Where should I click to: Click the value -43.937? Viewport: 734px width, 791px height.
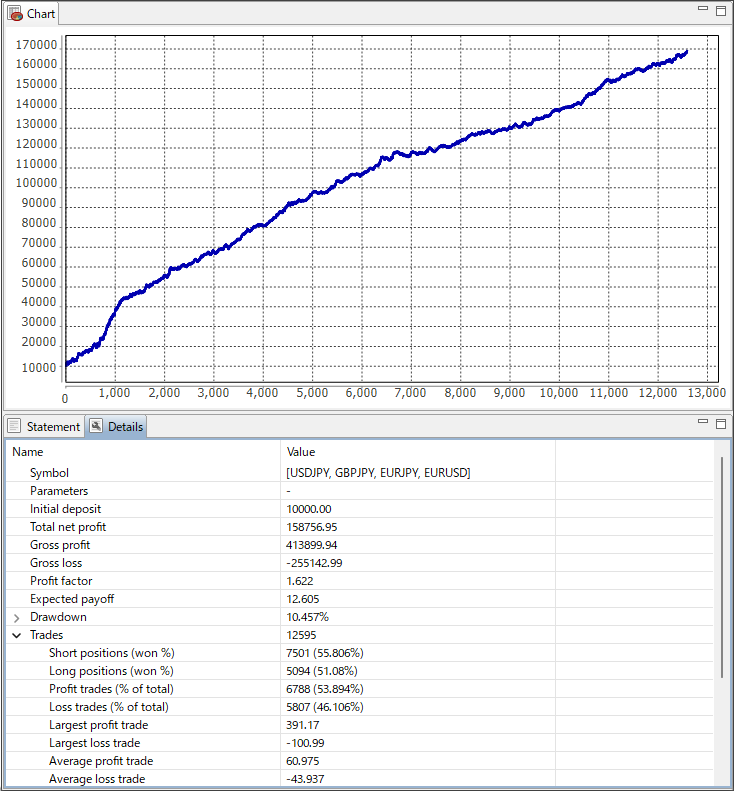pyautogui.click(x=305, y=779)
